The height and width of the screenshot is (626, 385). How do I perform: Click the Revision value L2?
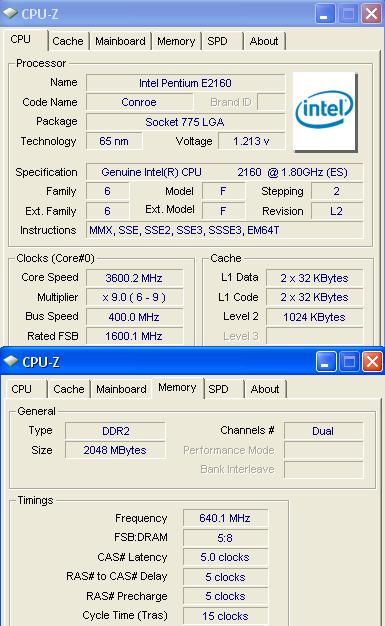click(x=337, y=211)
